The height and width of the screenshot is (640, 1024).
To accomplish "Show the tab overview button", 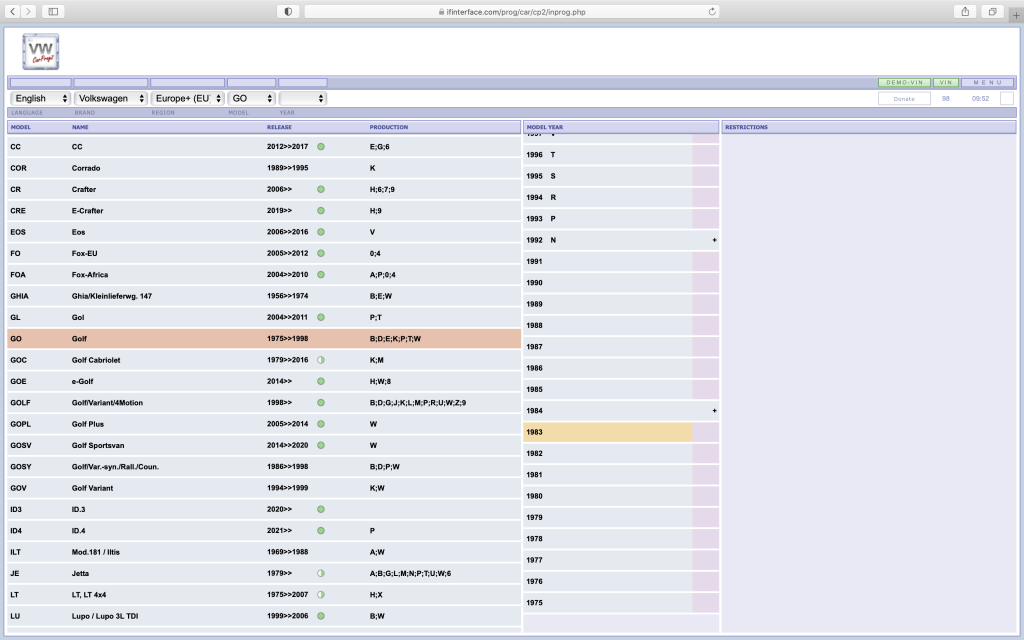I will point(992,11).
